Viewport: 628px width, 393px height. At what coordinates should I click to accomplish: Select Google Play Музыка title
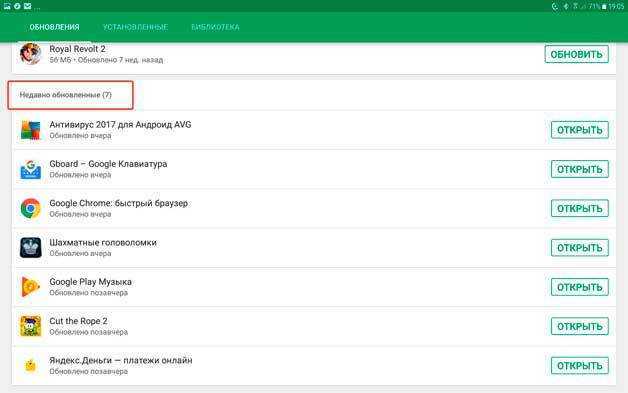tap(91, 282)
